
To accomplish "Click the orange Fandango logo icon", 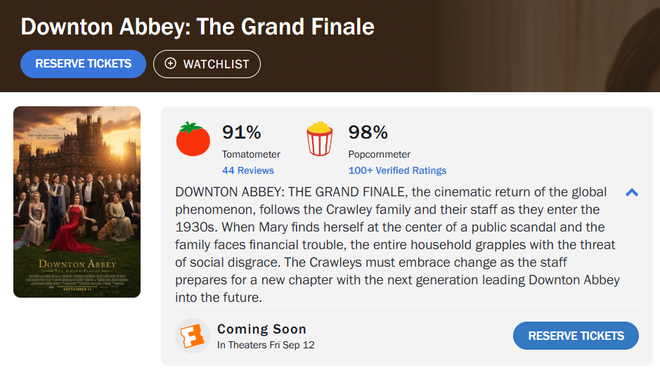I will (x=192, y=335).
